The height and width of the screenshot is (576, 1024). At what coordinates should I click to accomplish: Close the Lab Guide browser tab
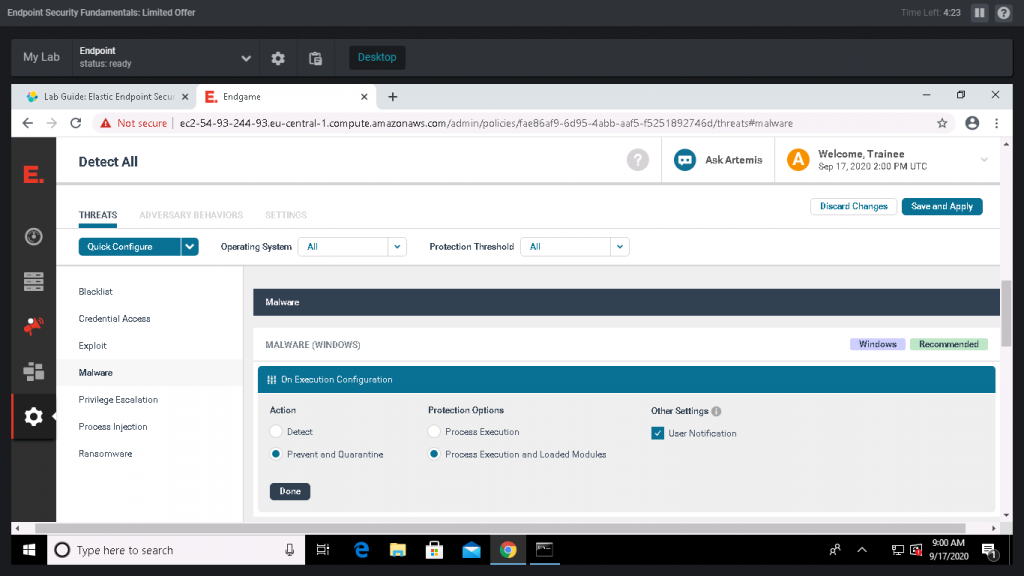[185, 97]
